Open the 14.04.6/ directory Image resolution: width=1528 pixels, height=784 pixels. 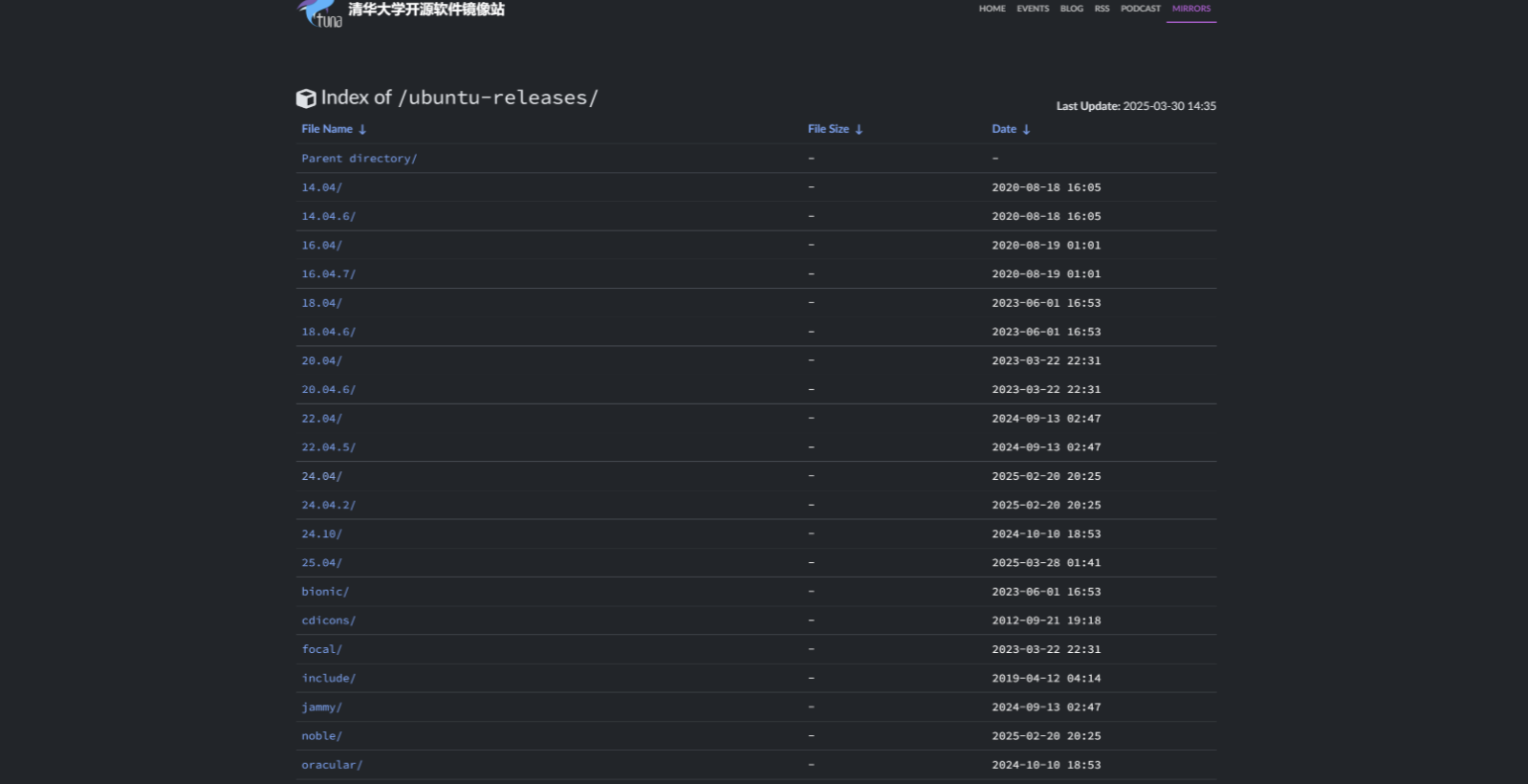(x=329, y=216)
